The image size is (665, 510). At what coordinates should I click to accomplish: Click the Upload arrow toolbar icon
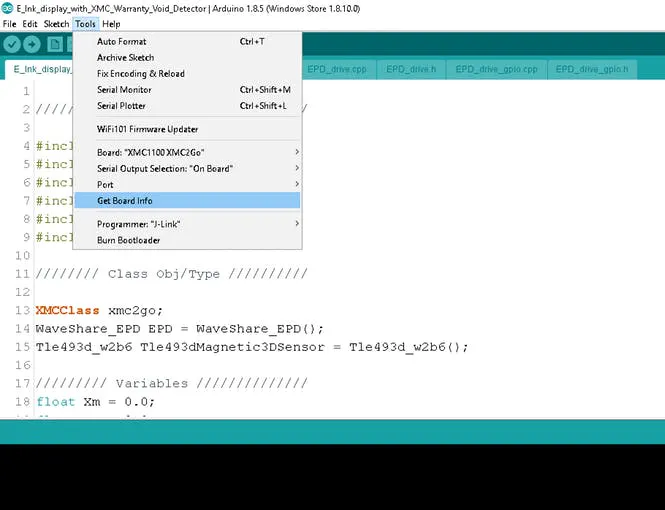pyautogui.click(x=32, y=44)
